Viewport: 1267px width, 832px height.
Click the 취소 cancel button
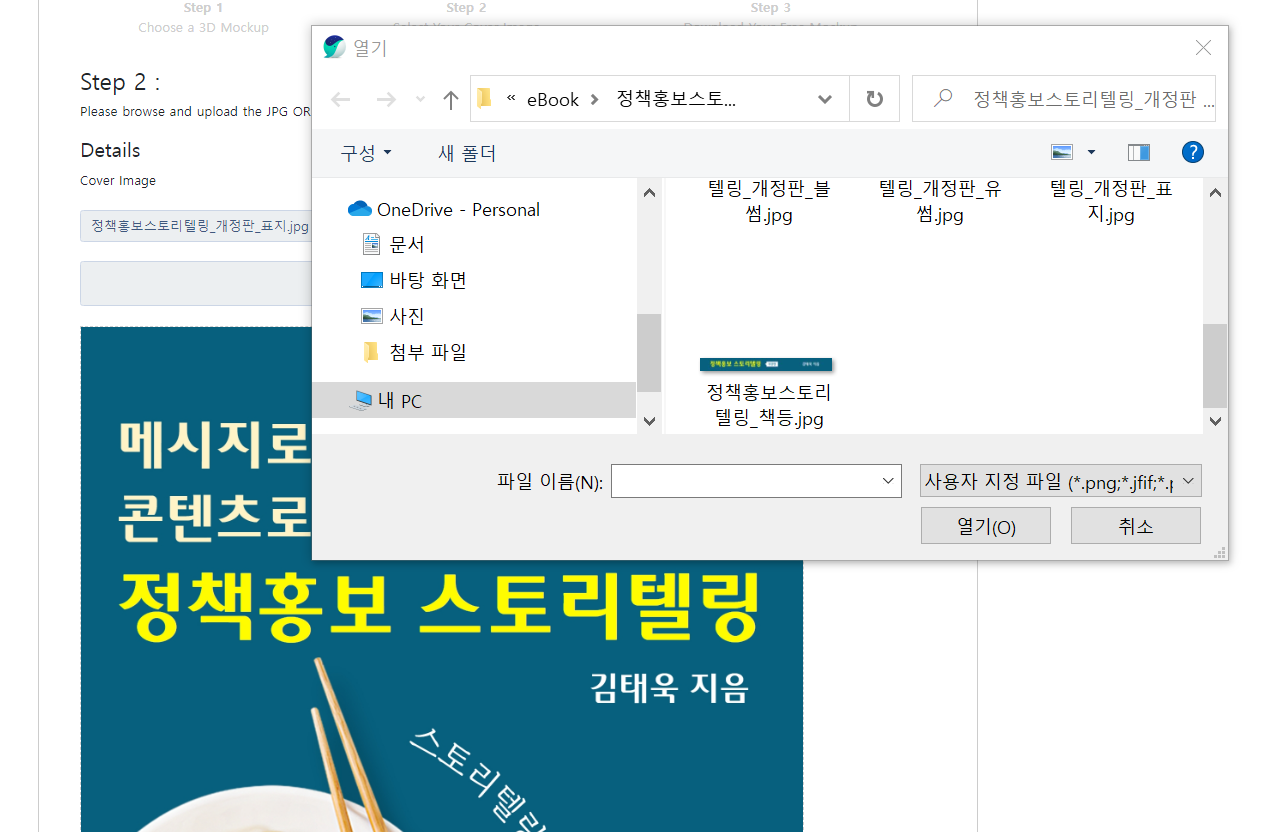pos(1135,524)
